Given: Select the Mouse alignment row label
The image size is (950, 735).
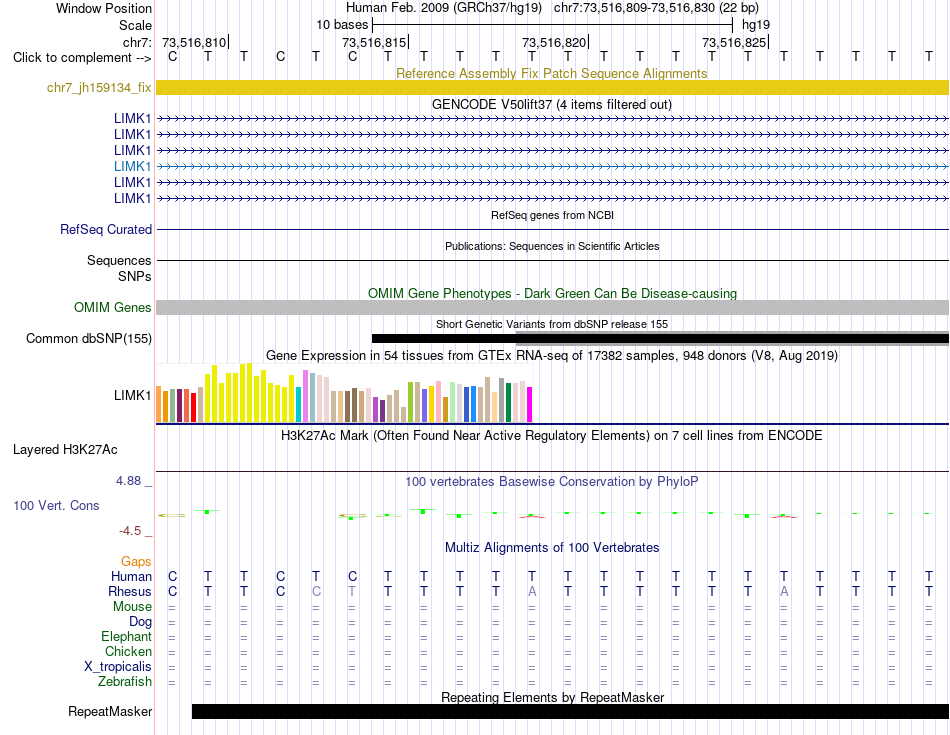Looking at the screenshot, I should [x=132, y=607].
